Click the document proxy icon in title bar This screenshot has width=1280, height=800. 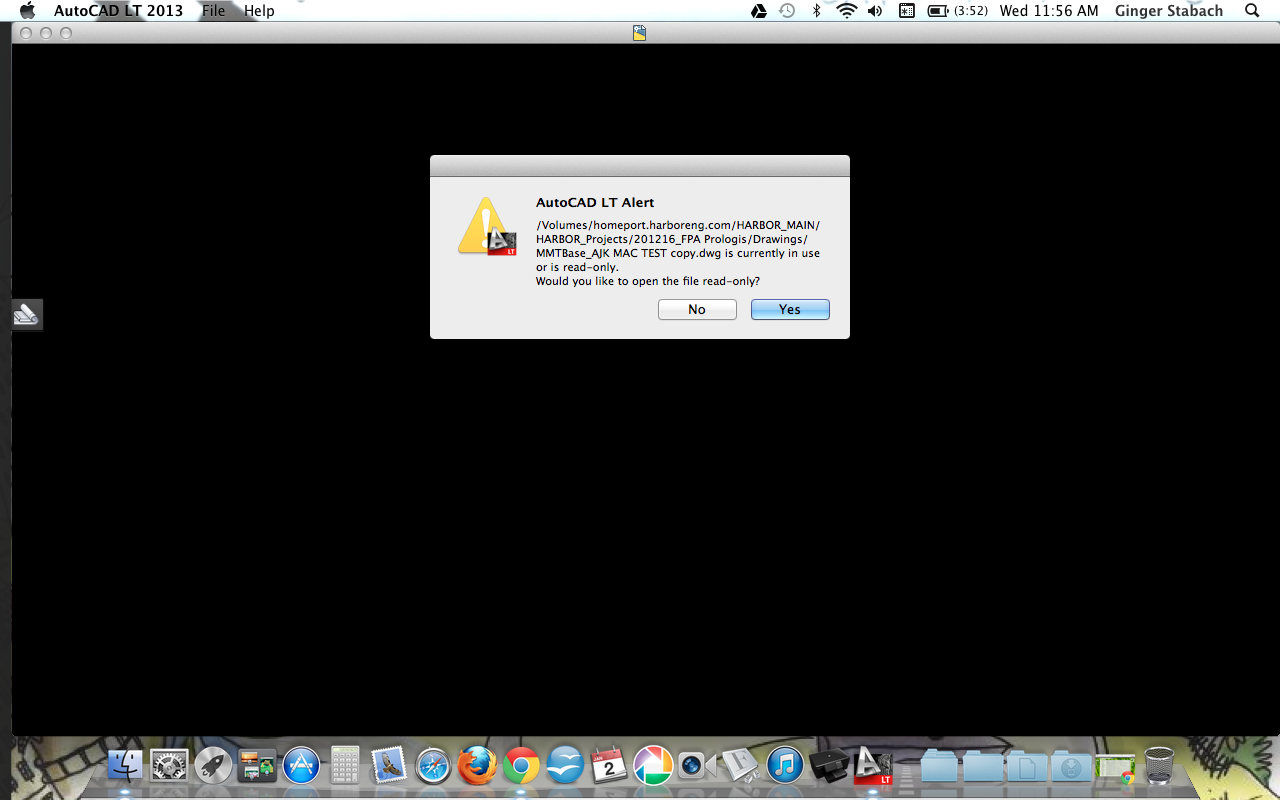tap(640, 33)
